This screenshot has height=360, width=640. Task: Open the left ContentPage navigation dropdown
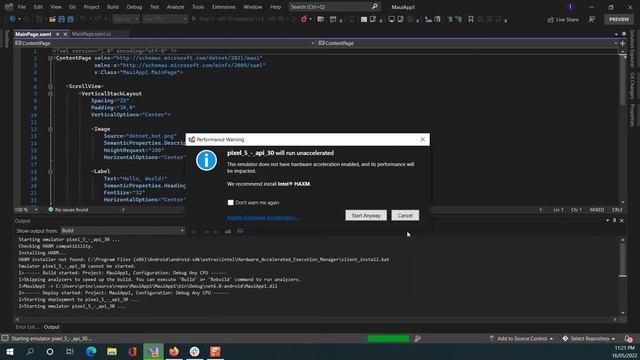[165, 43]
